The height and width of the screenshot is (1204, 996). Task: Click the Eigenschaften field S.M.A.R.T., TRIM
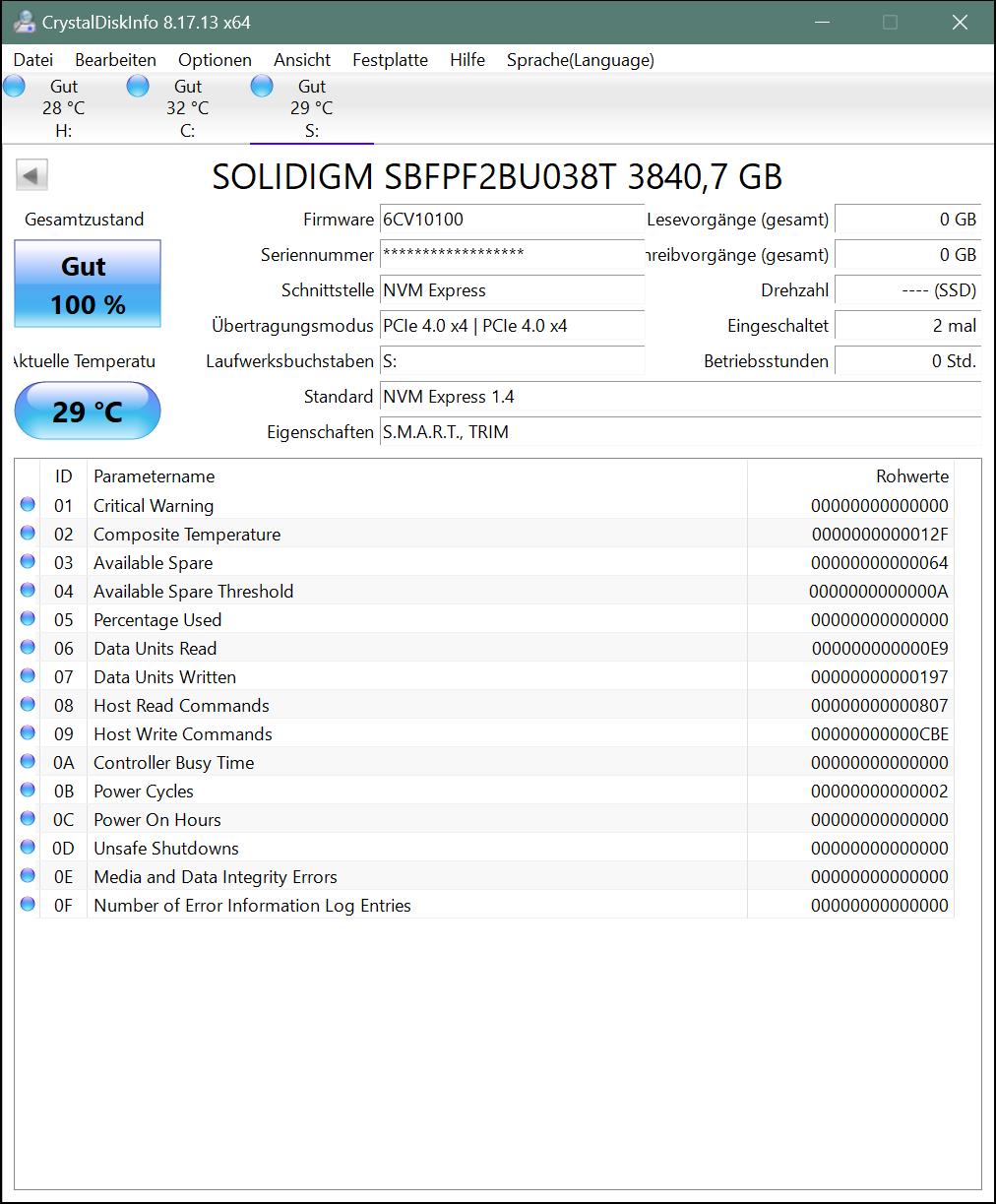tap(680, 432)
